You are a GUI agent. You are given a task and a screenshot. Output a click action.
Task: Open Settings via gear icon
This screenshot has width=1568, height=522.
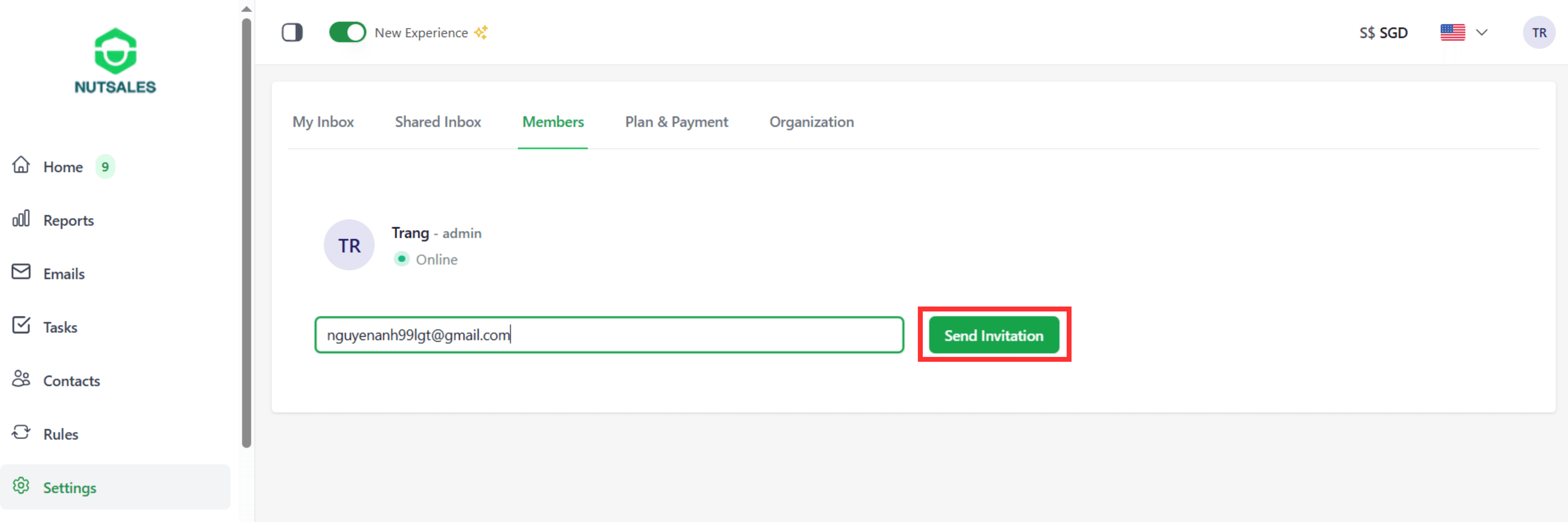point(21,486)
